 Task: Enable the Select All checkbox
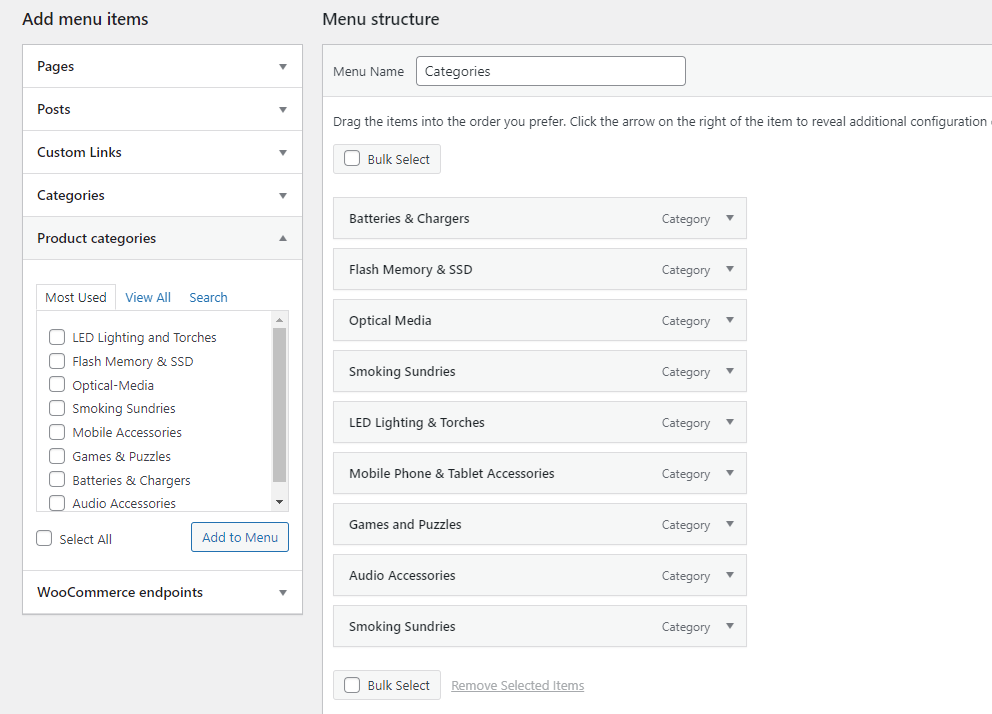(44, 538)
